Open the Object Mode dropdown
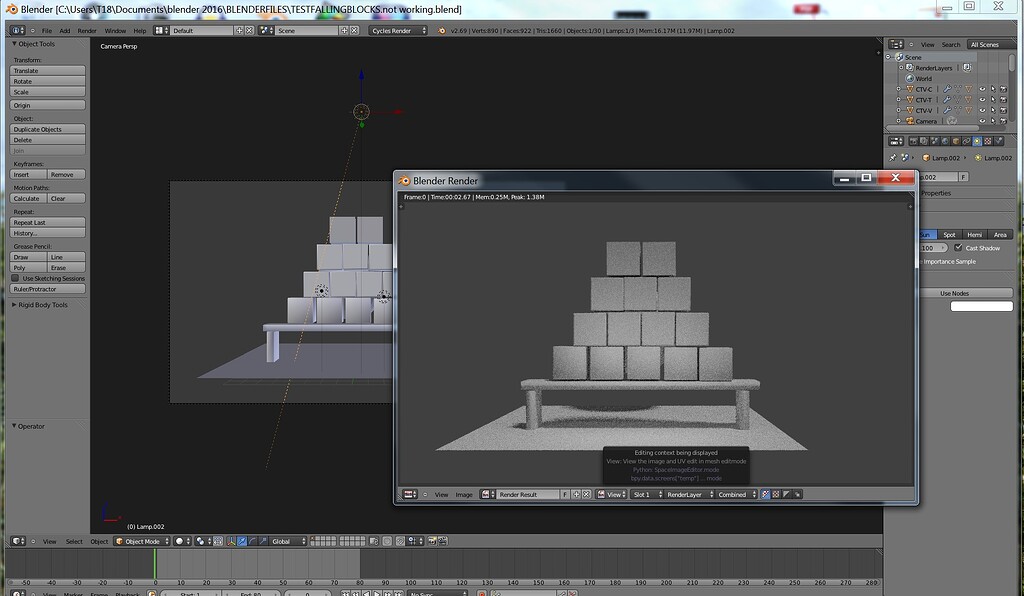 (x=142, y=541)
